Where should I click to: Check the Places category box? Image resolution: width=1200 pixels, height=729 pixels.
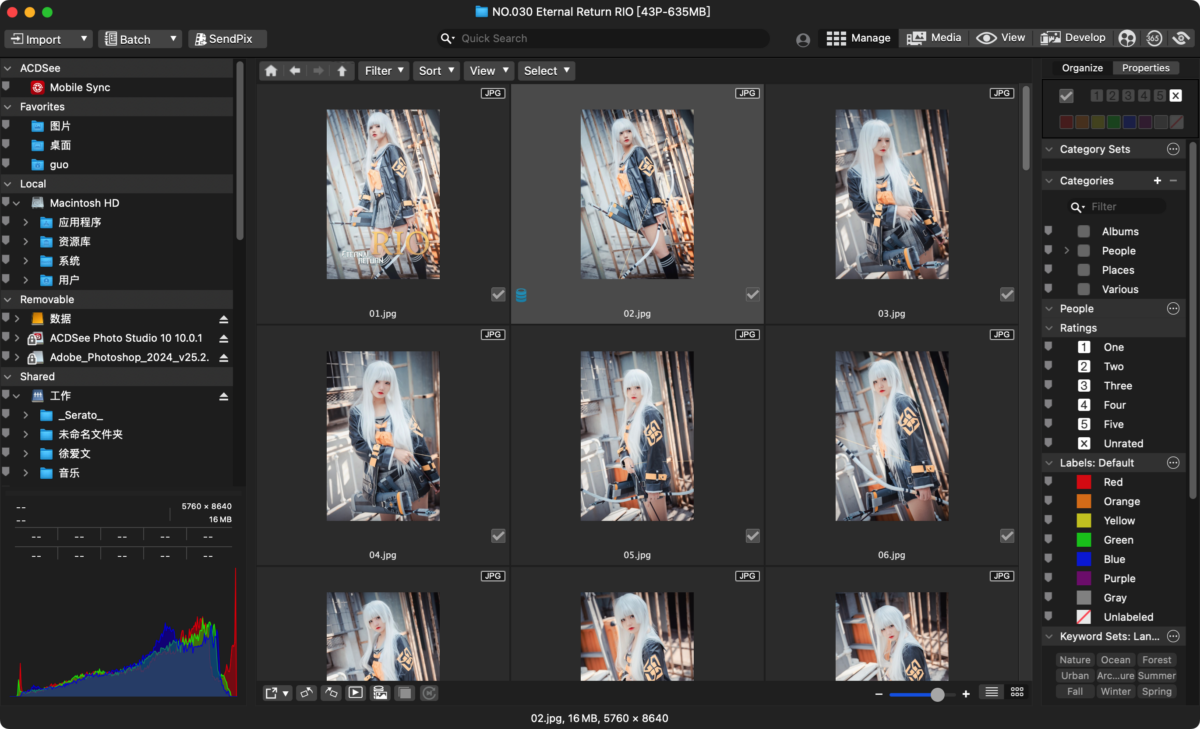(1084, 270)
